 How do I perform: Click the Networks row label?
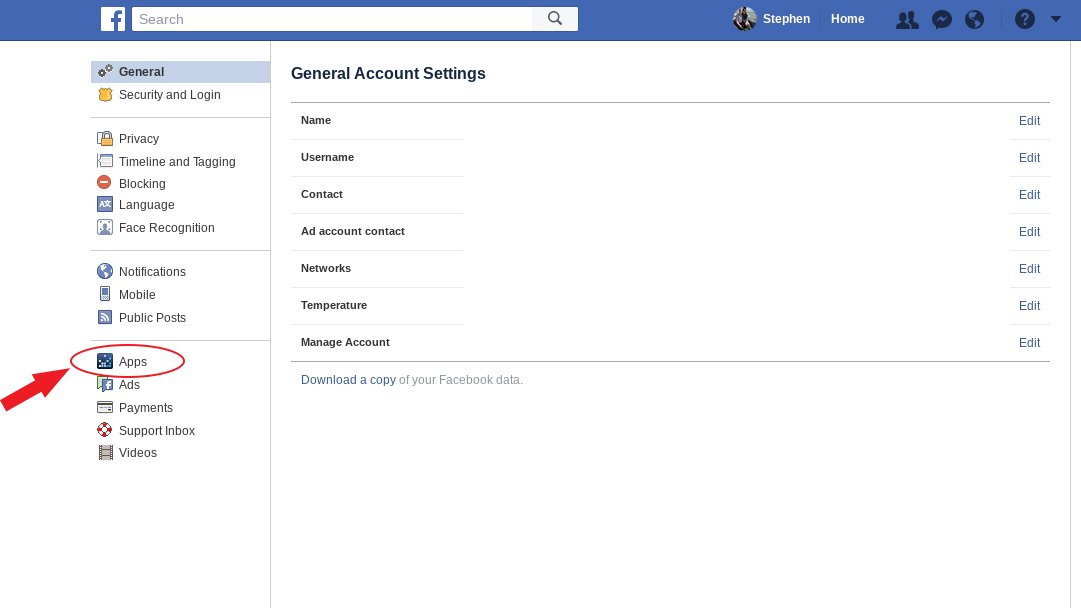pos(326,268)
